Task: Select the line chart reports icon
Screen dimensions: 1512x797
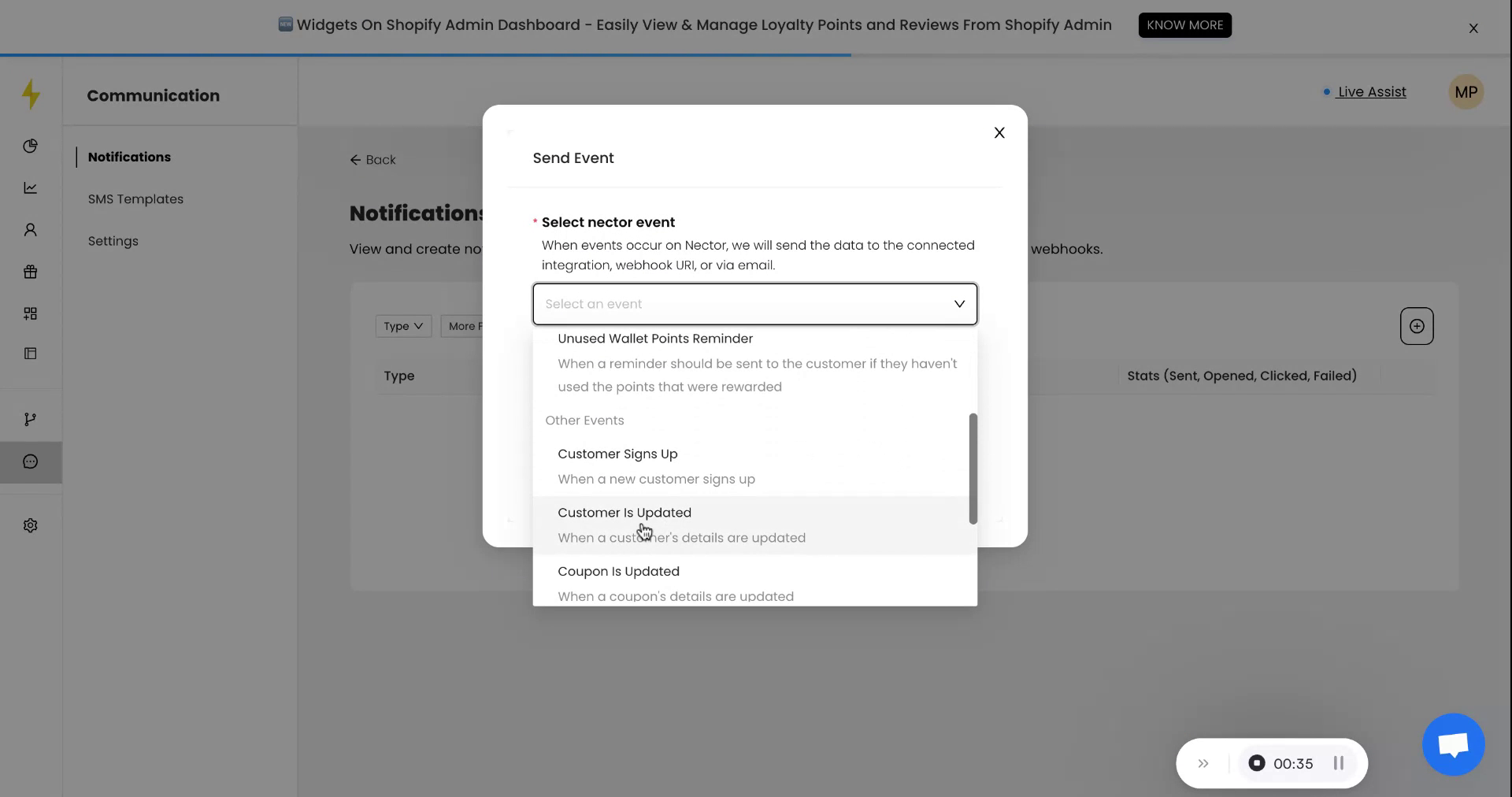Action: point(30,187)
